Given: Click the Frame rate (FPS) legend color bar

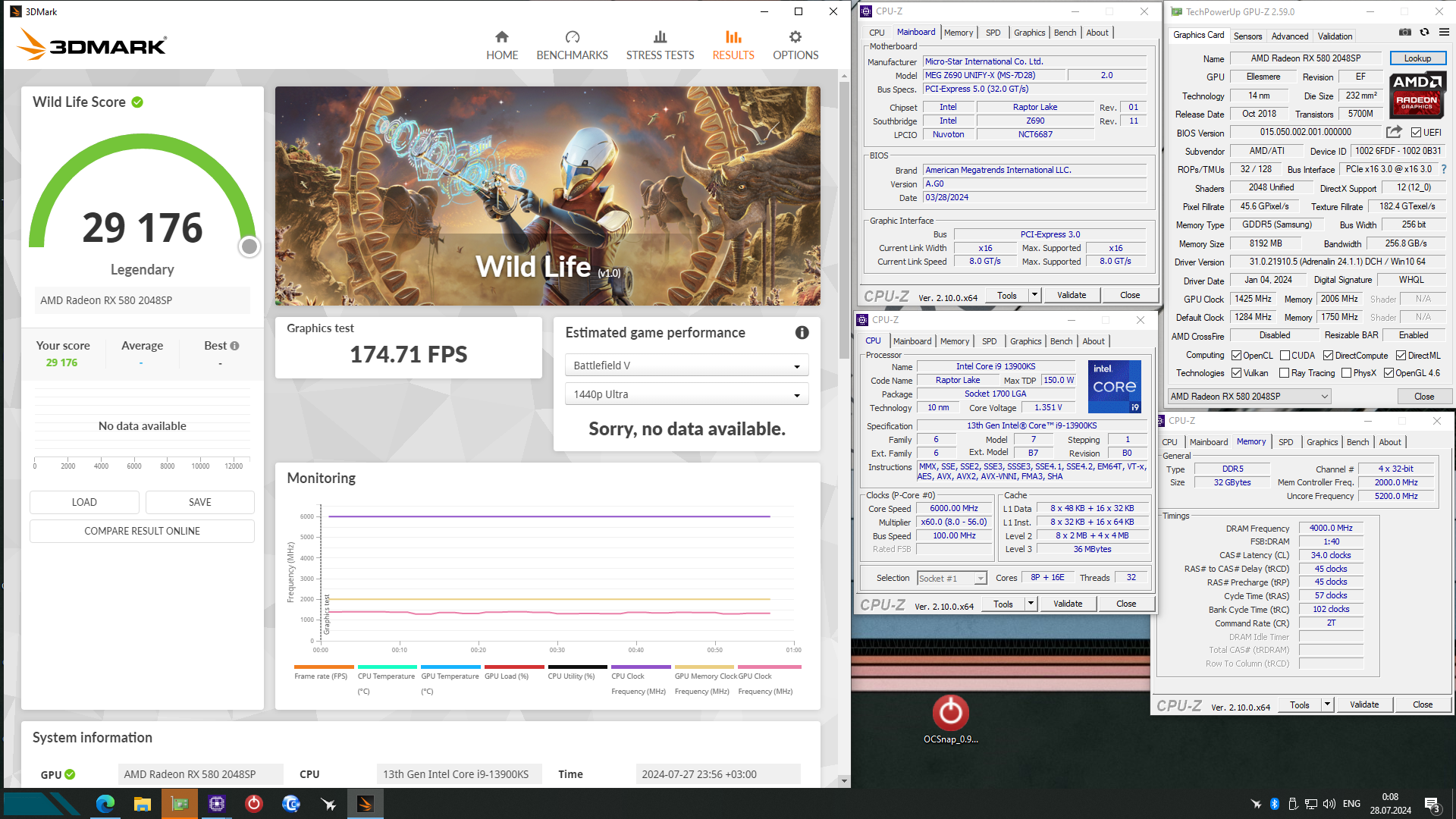Looking at the screenshot, I should click(324, 667).
